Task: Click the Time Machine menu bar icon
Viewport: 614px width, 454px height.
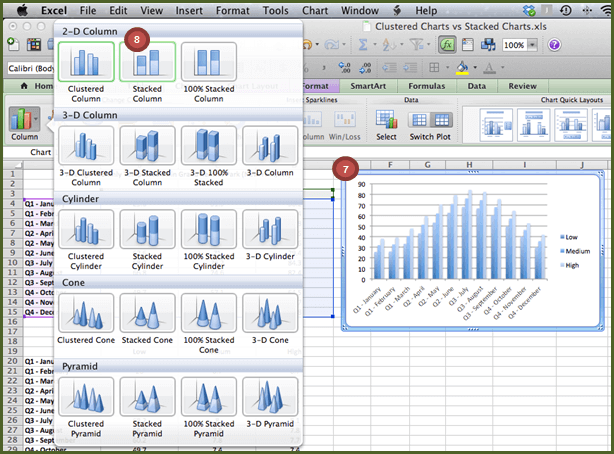Action: pyautogui.click(x=565, y=11)
